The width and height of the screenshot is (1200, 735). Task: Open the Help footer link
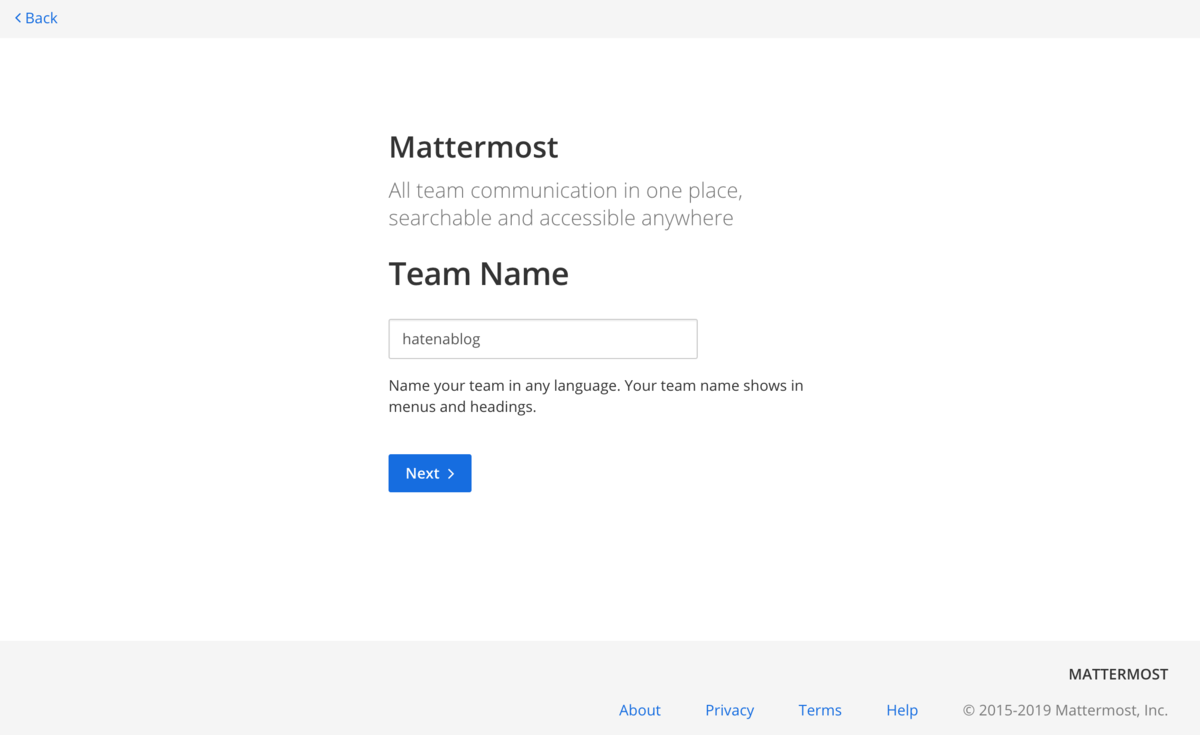[x=902, y=710]
